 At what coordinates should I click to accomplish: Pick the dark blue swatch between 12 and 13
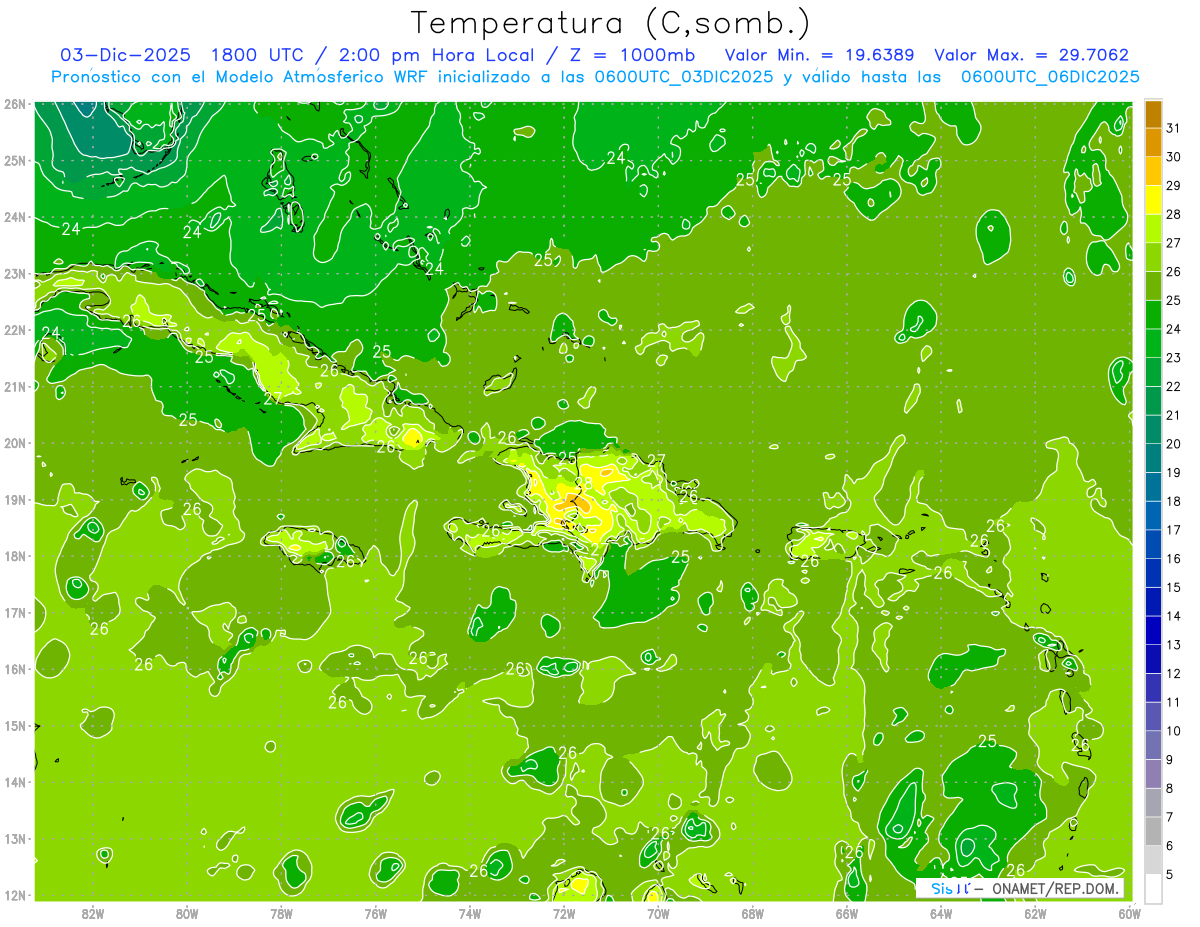(1153, 659)
